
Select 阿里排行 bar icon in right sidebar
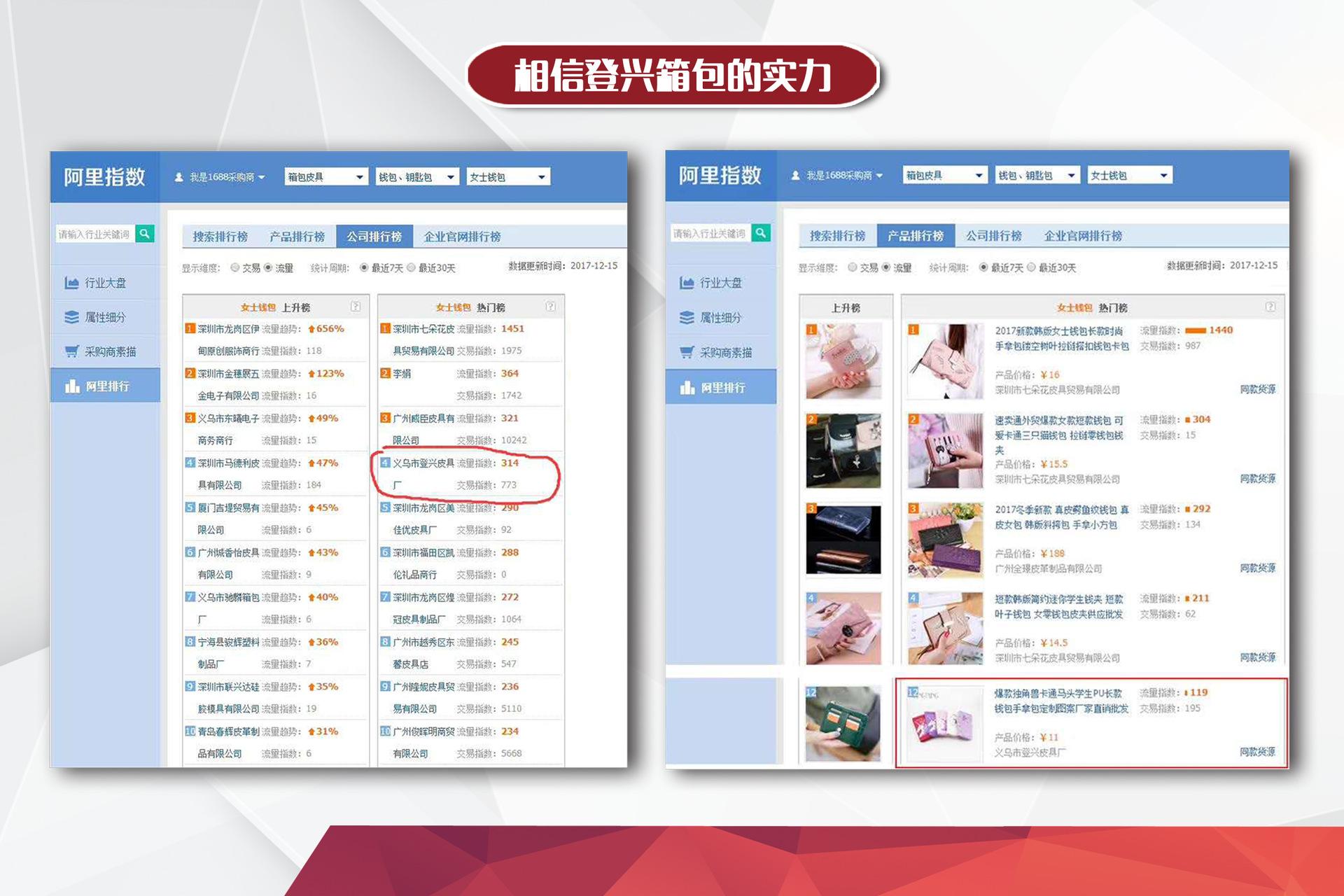tap(687, 387)
